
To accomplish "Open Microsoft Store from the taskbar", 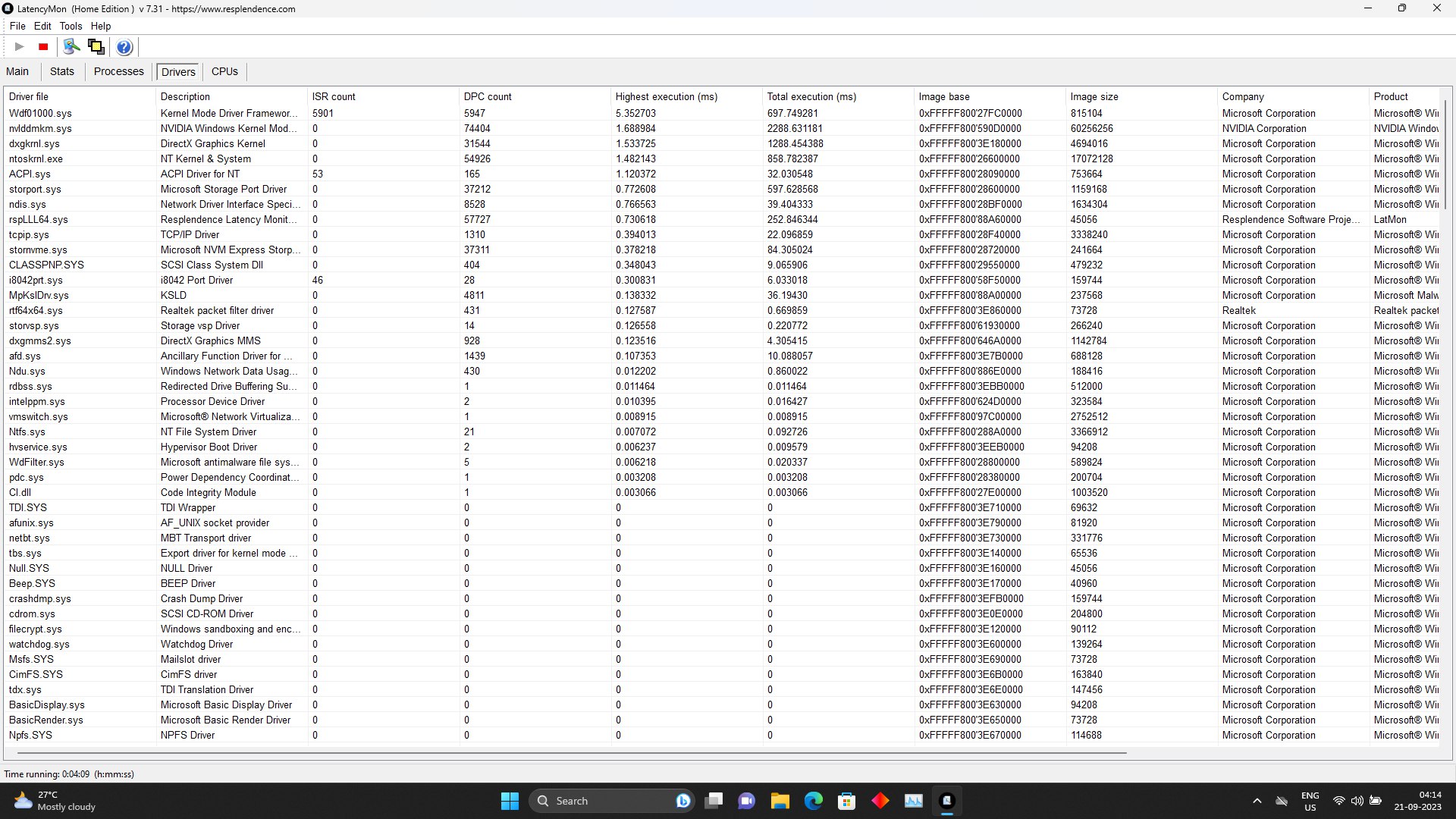I will point(847,801).
